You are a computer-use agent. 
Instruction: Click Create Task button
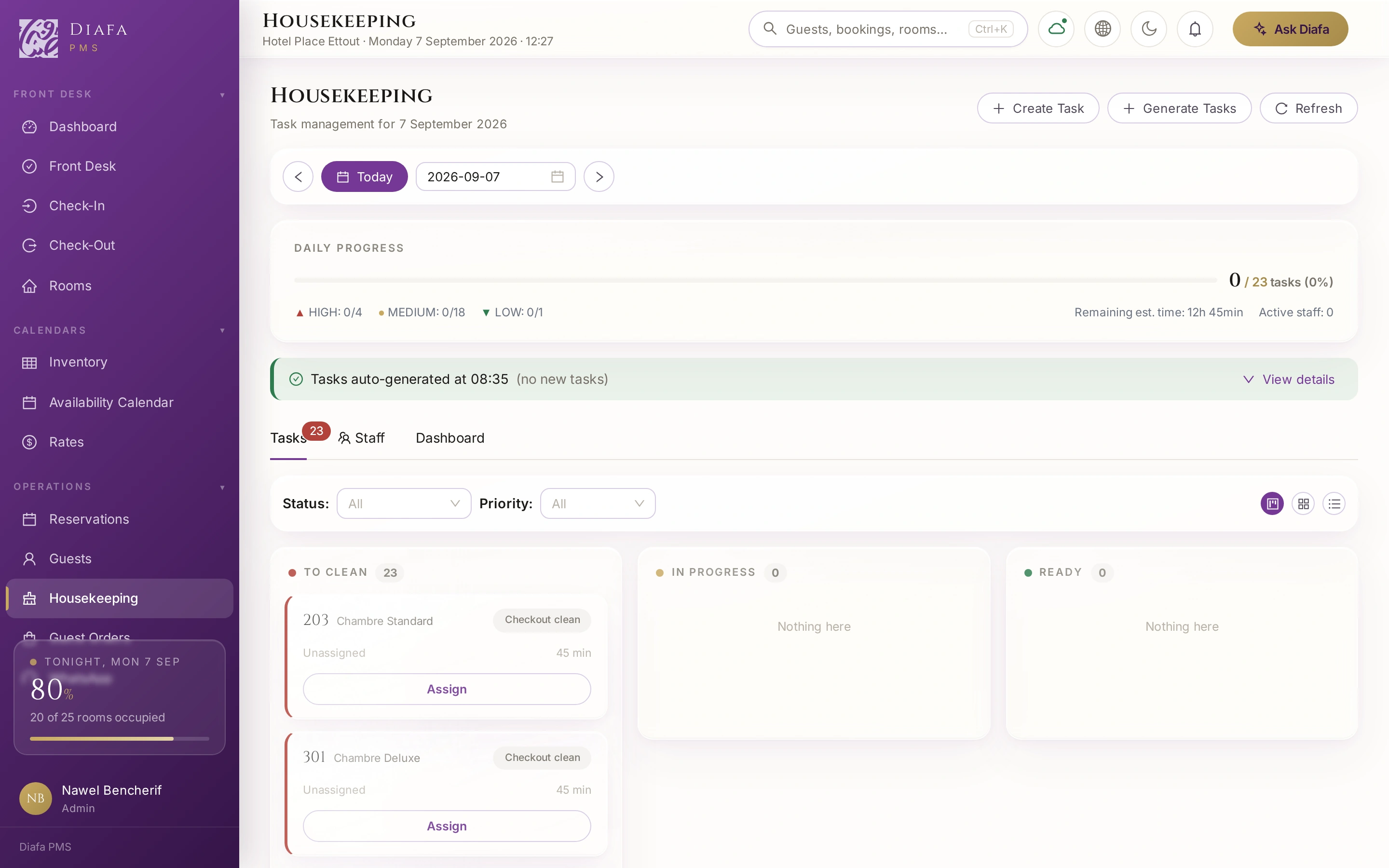pyautogui.click(x=1038, y=108)
